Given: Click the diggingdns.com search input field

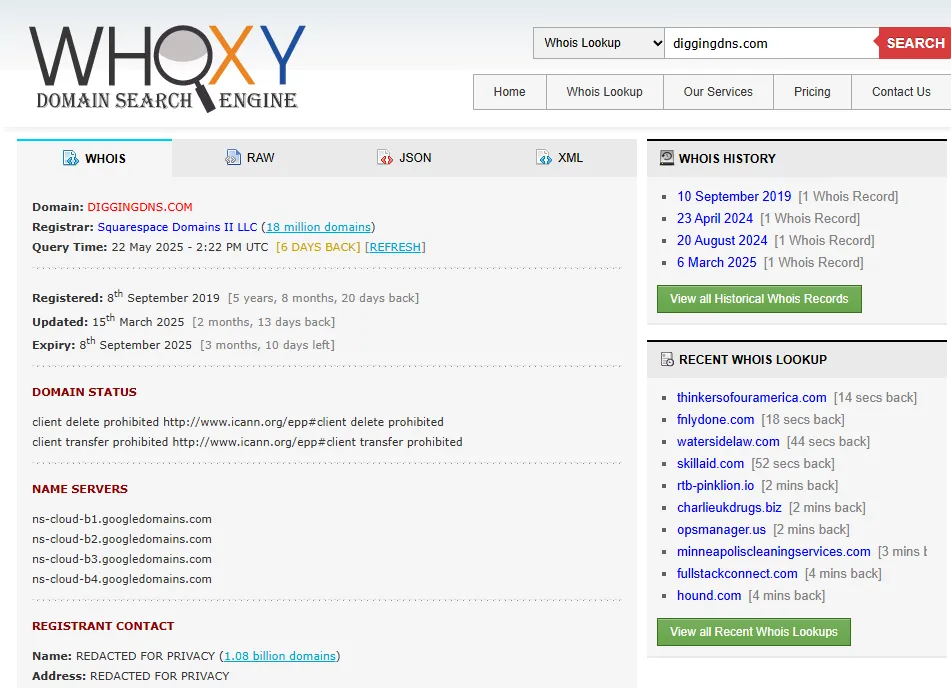Looking at the screenshot, I should [771, 43].
